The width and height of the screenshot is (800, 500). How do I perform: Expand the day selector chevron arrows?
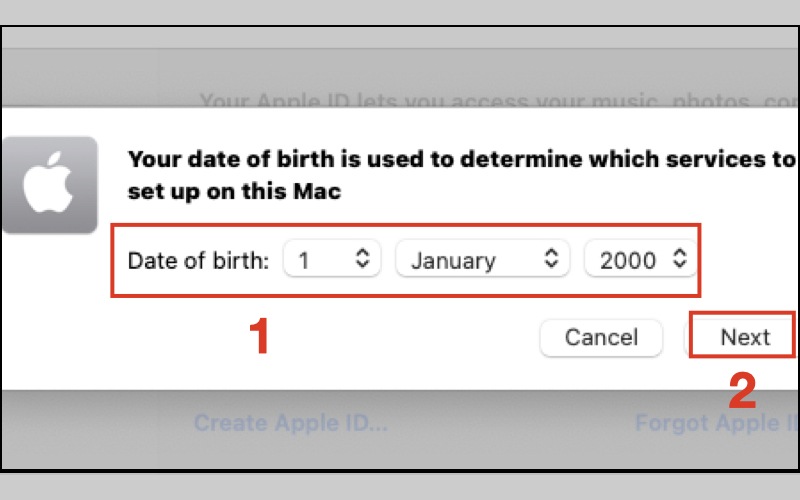click(363, 259)
